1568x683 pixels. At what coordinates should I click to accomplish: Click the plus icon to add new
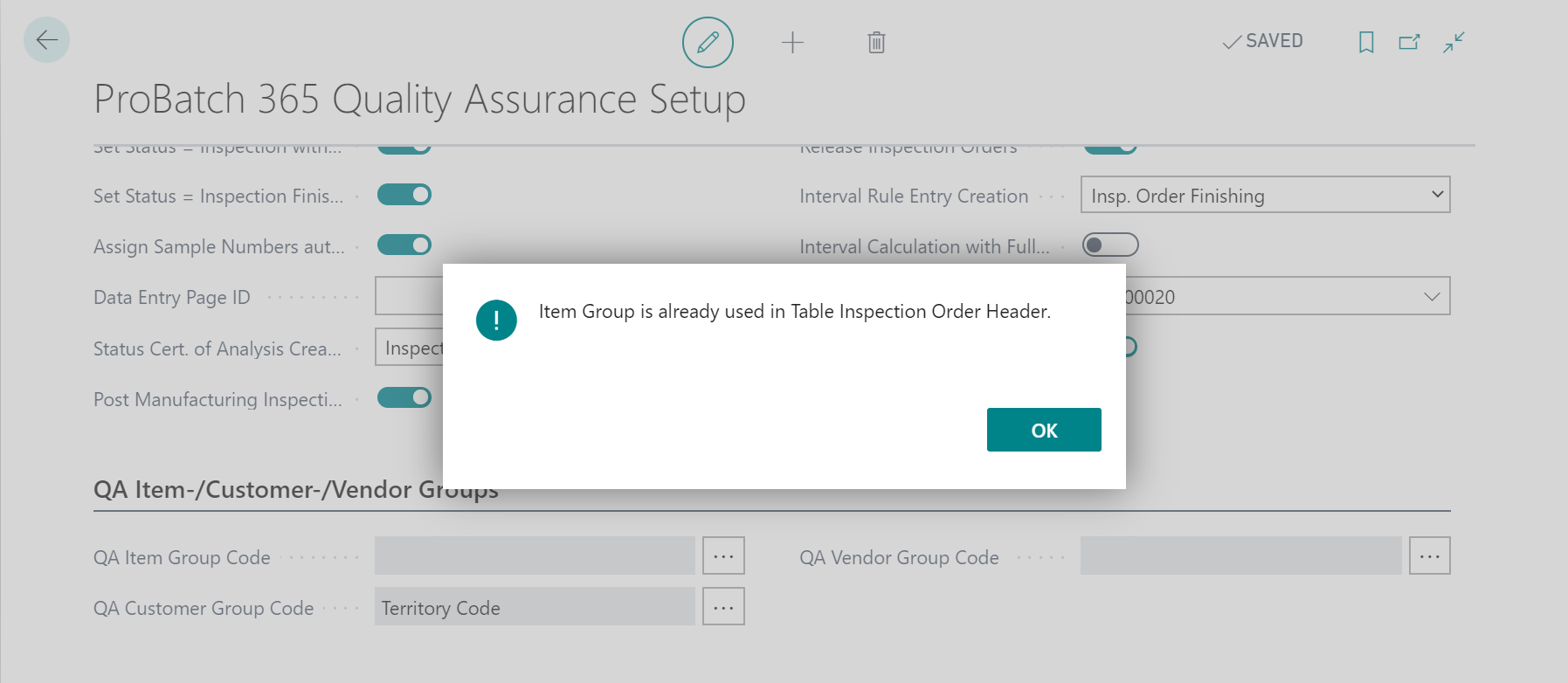792,42
